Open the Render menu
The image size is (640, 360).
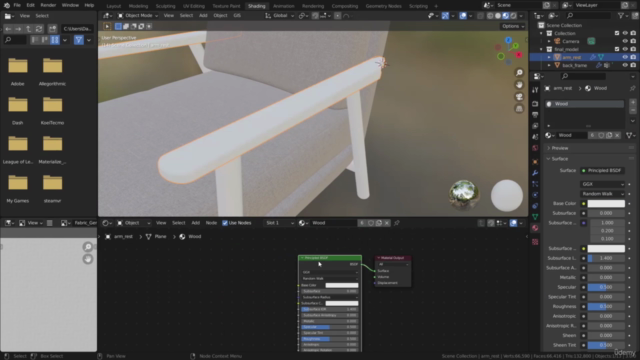click(48, 5)
